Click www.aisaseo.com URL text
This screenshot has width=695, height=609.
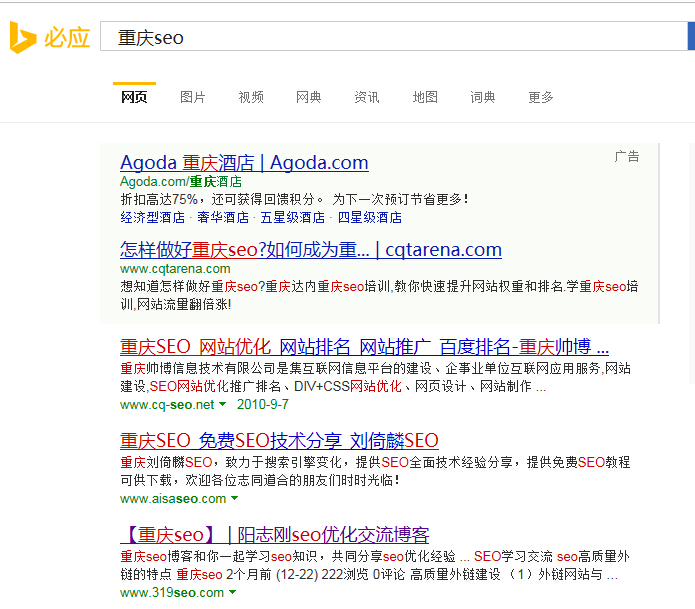173,499
